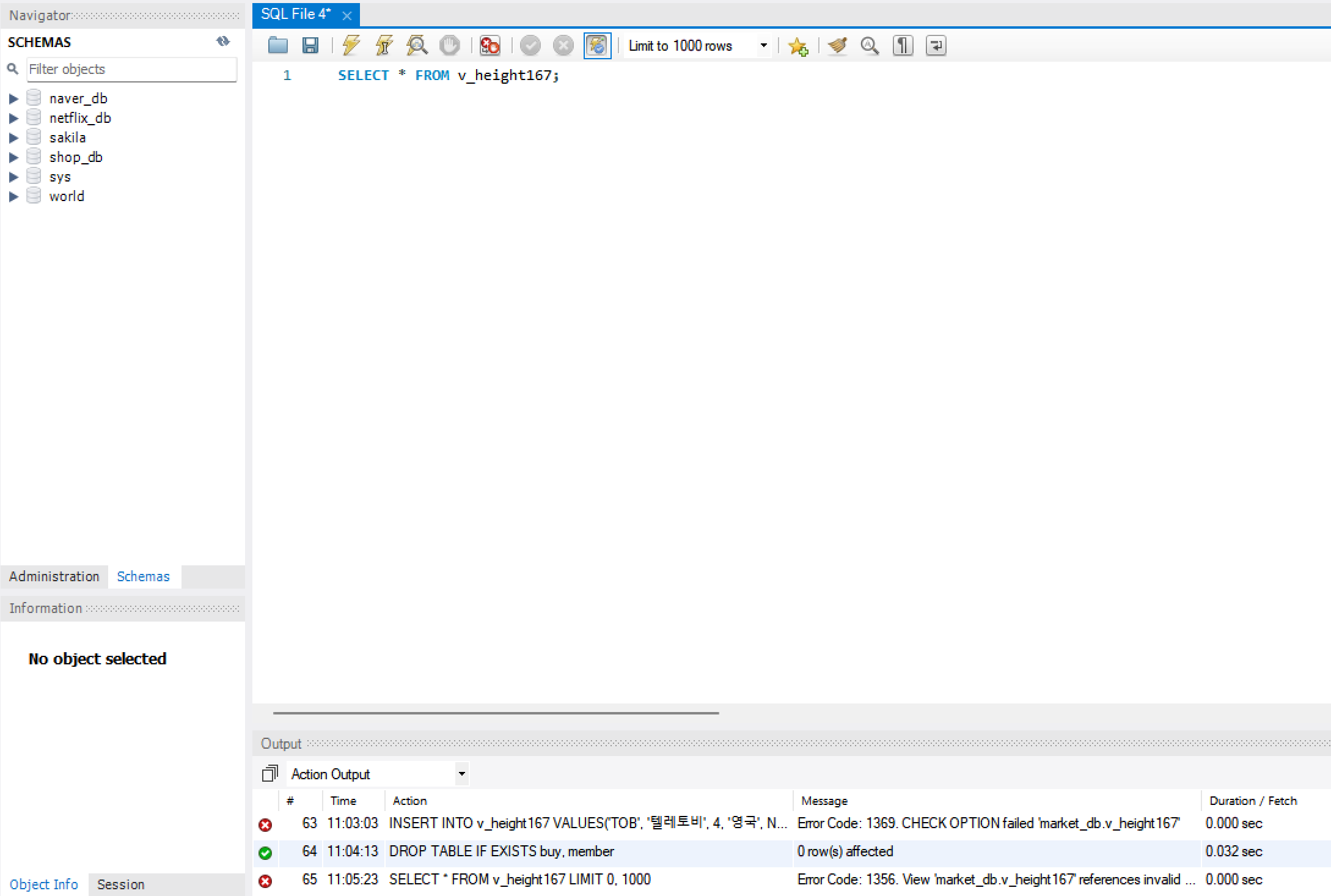Open the Action Output type dropdown
Screen dimensions: 1331x896
[x=462, y=774]
